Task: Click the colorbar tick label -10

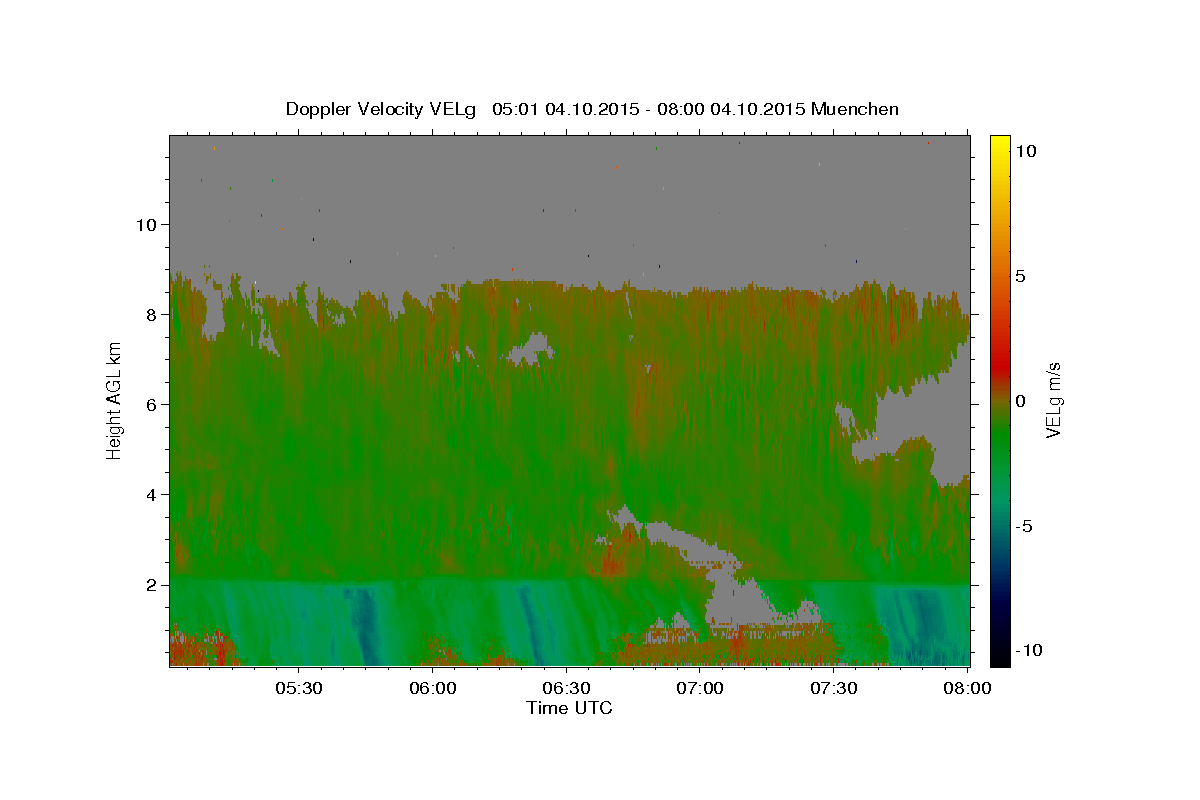Action: coord(1028,651)
